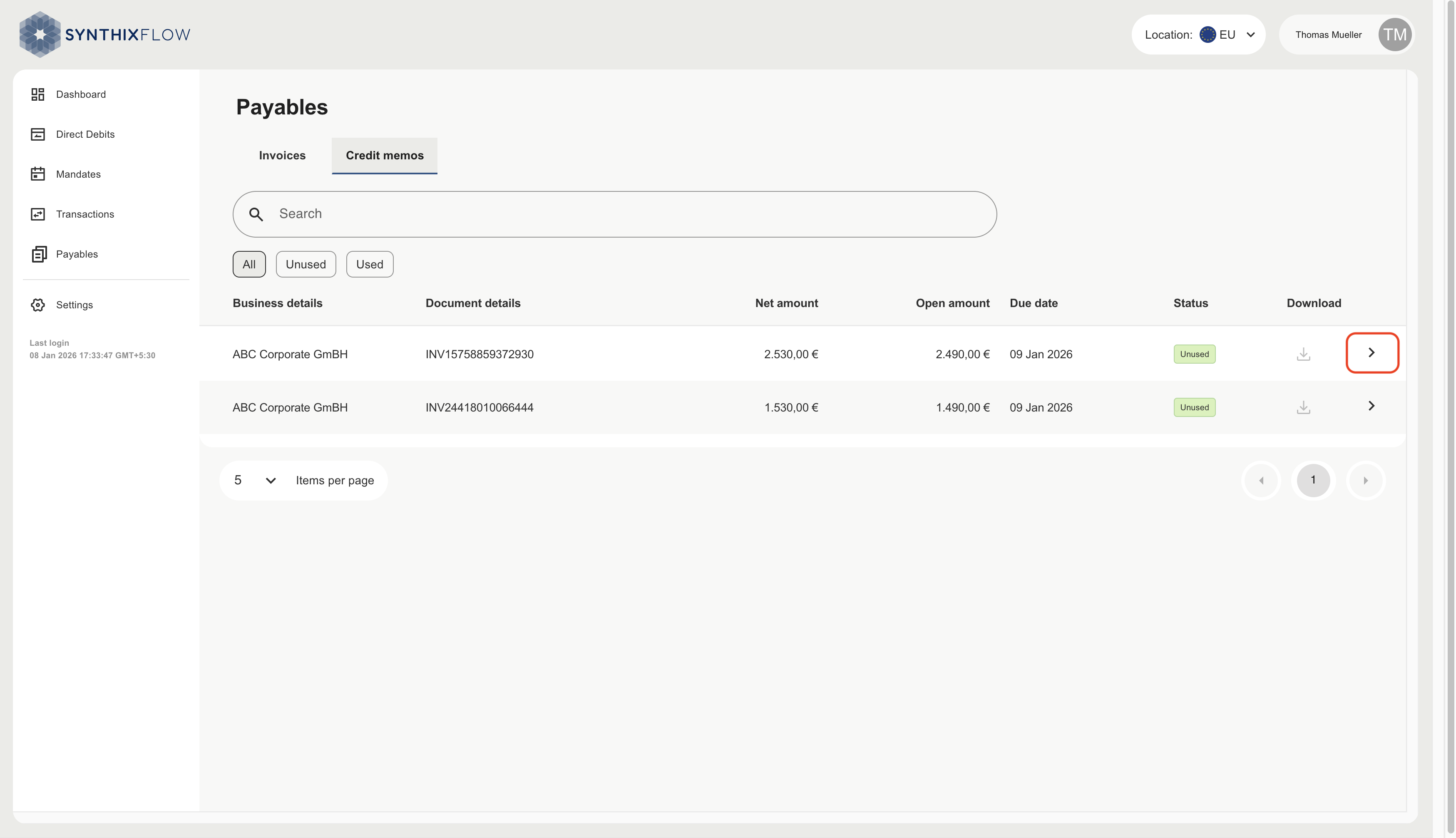Click ABC Corporate GmBH in INV24418010066444 row
1456x838 pixels.
290,407
